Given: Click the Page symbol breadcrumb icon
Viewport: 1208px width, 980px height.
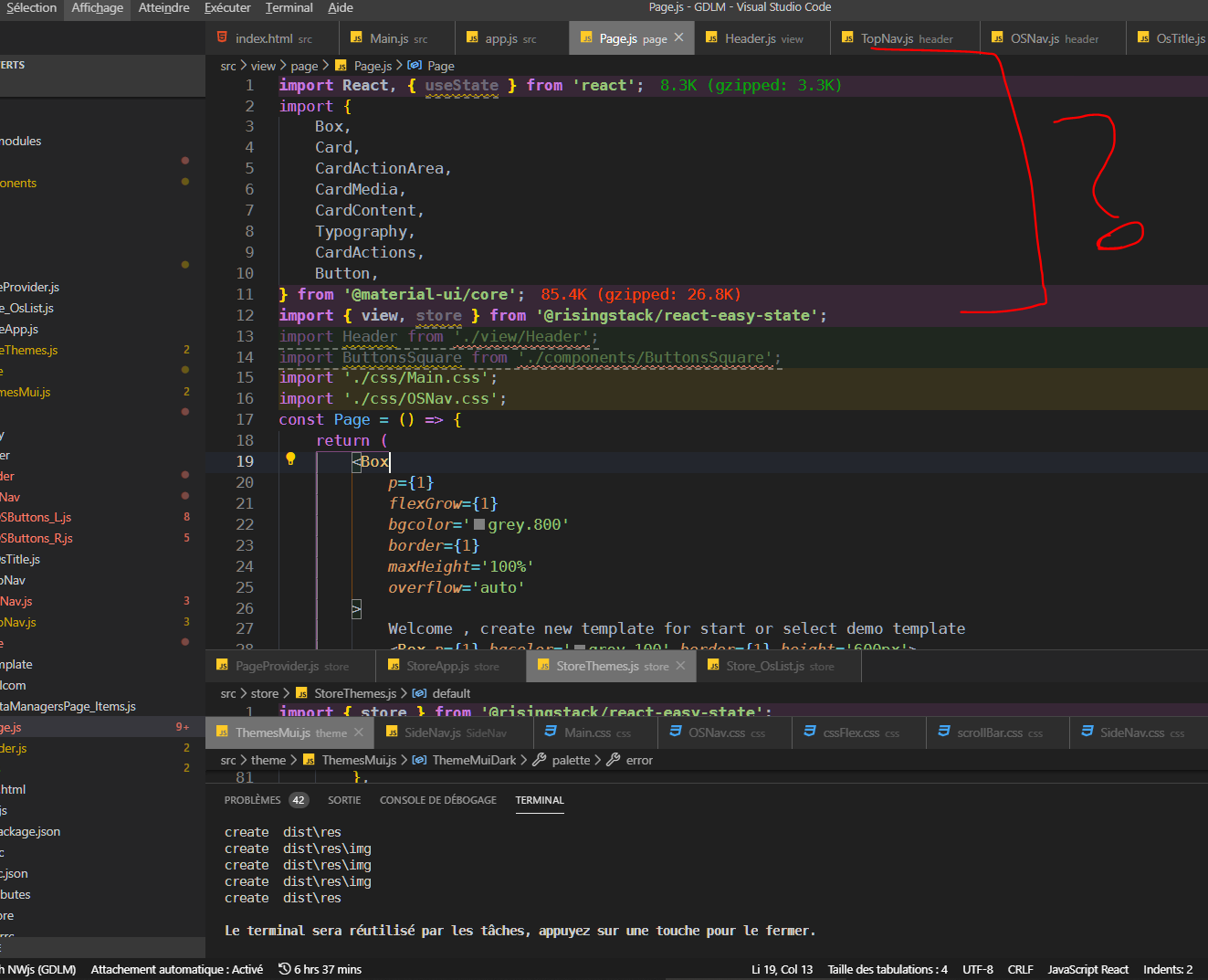Looking at the screenshot, I should [415, 66].
